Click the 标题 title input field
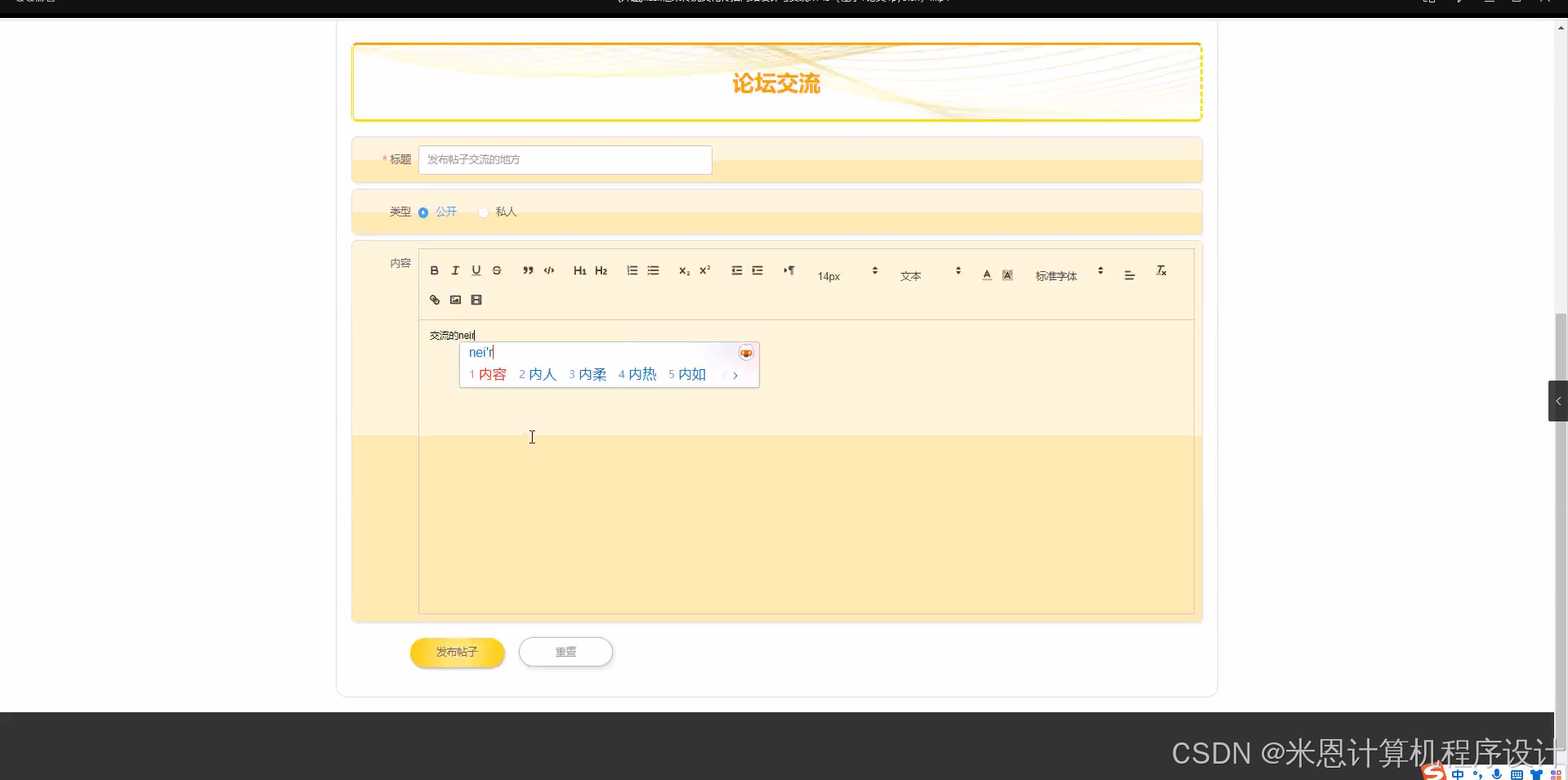1568x780 pixels. [564, 159]
